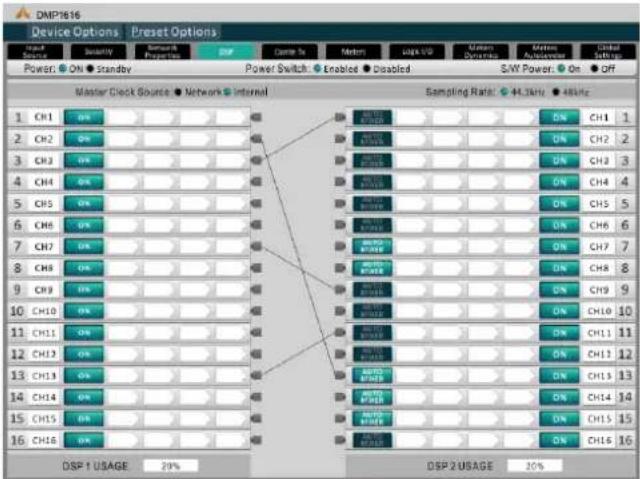Image resolution: width=640 pixels, height=479 pixels.
Task: Click output CH9 routing connector node
Action: pyautogui.click(x=340, y=290)
